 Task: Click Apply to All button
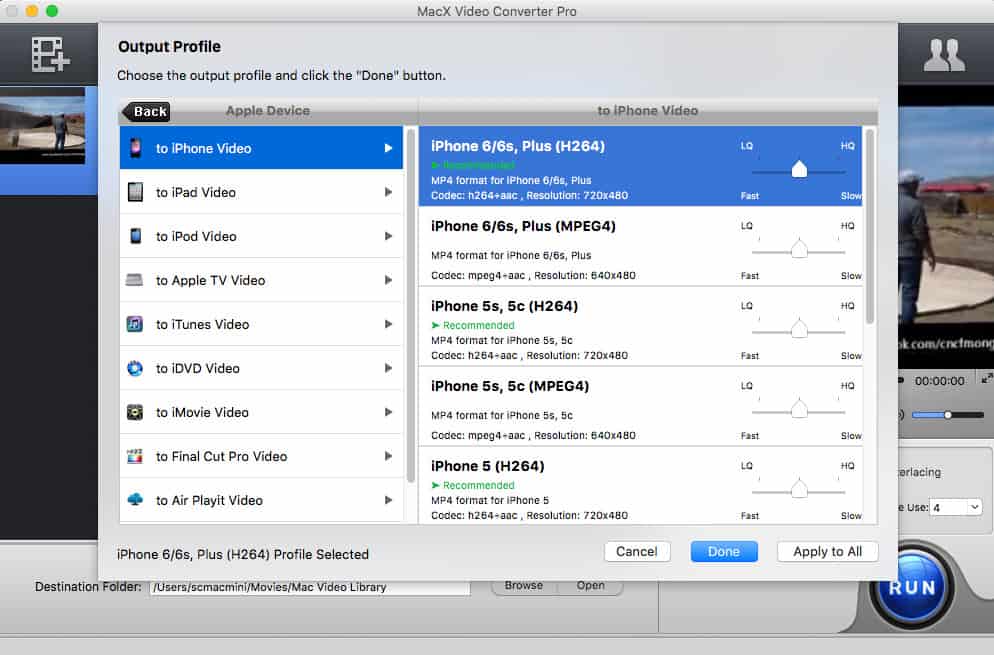[827, 552]
